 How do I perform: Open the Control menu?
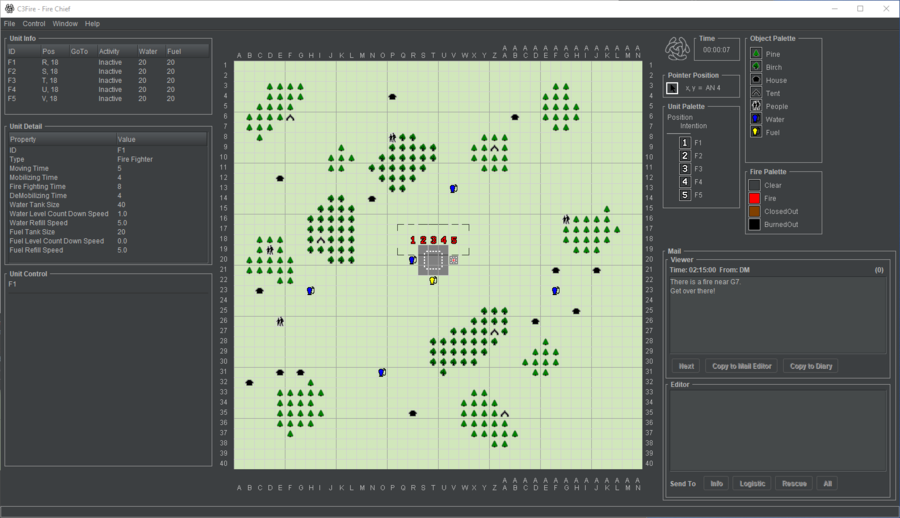point(34,23)
